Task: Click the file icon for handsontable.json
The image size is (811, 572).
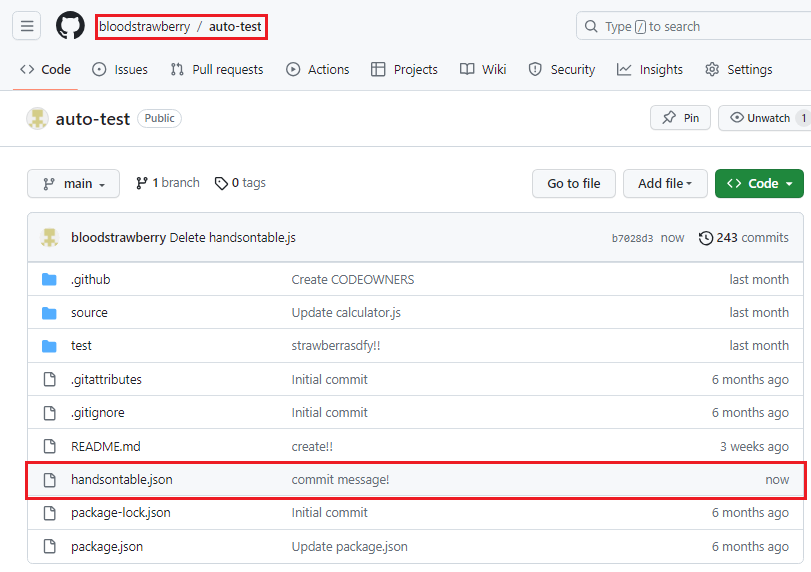Action: click(50, 479)
